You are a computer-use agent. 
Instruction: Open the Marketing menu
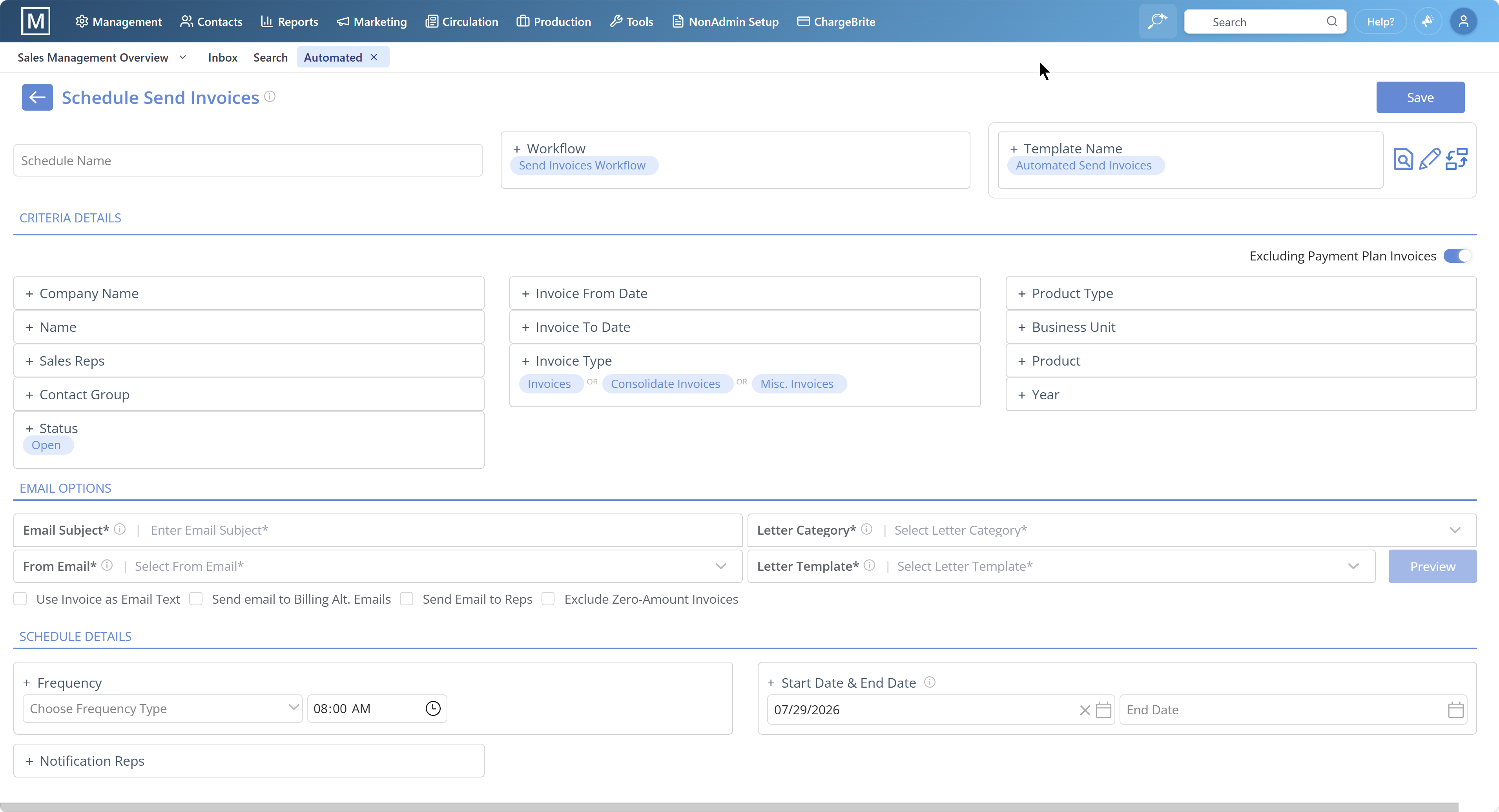point(372,22)
